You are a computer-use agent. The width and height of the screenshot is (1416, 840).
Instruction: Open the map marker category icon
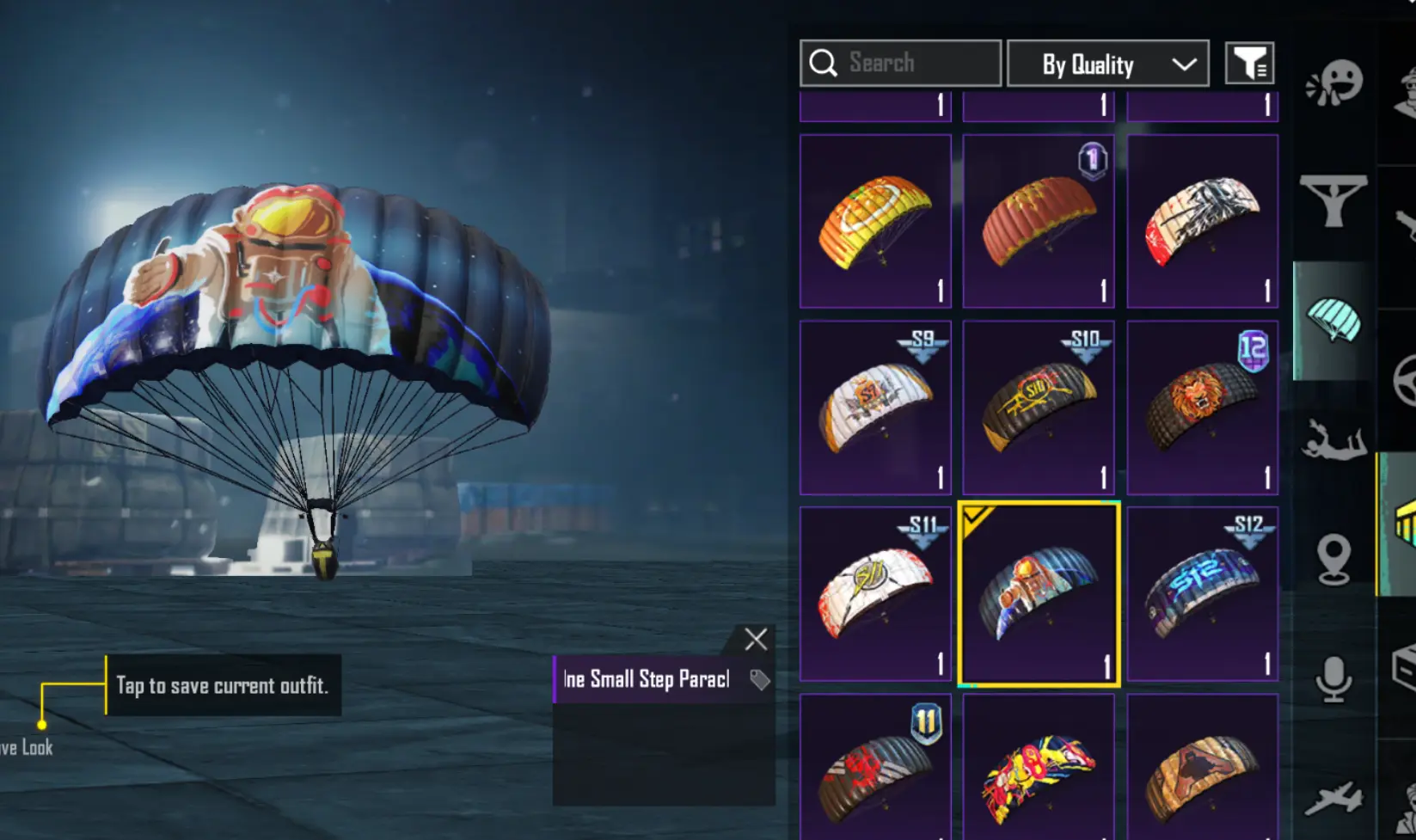coord(1333,559)
